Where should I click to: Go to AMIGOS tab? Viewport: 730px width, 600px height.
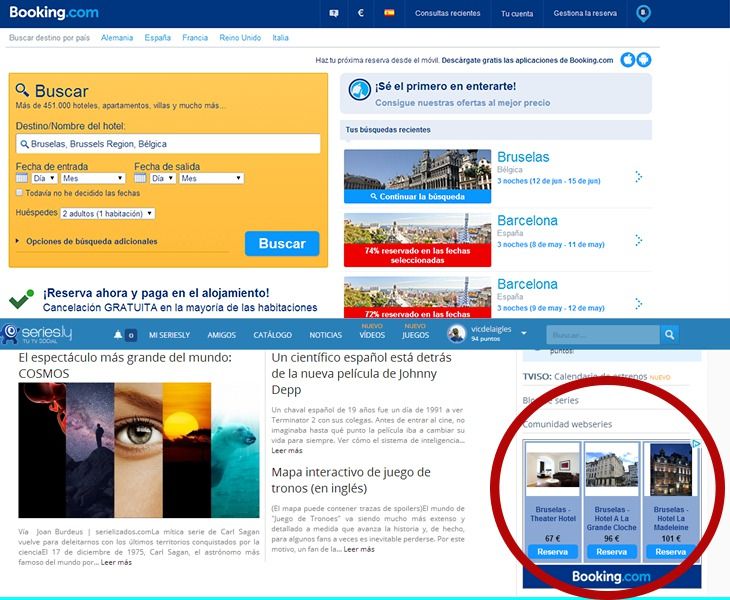222,335
